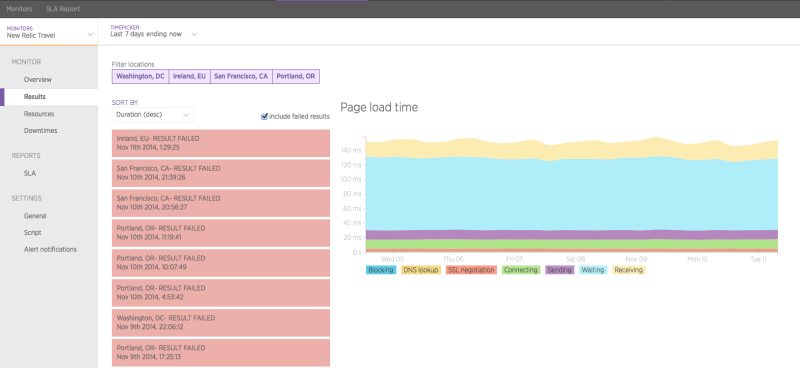Open the Sort By Duration (desc) dropdown
Screen dimensions: 800x368
coord(153,115)
